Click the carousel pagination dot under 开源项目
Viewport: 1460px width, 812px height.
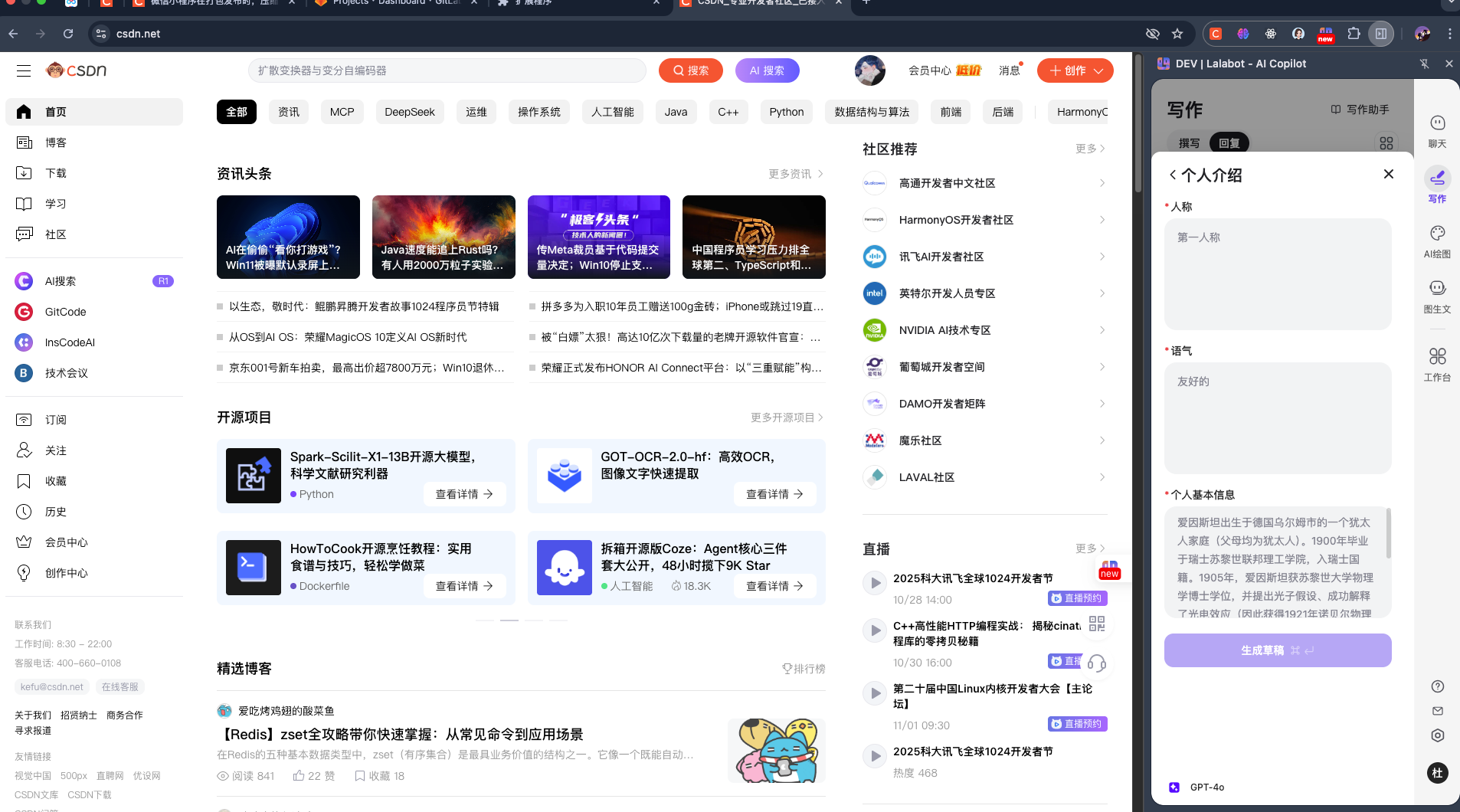509,622
